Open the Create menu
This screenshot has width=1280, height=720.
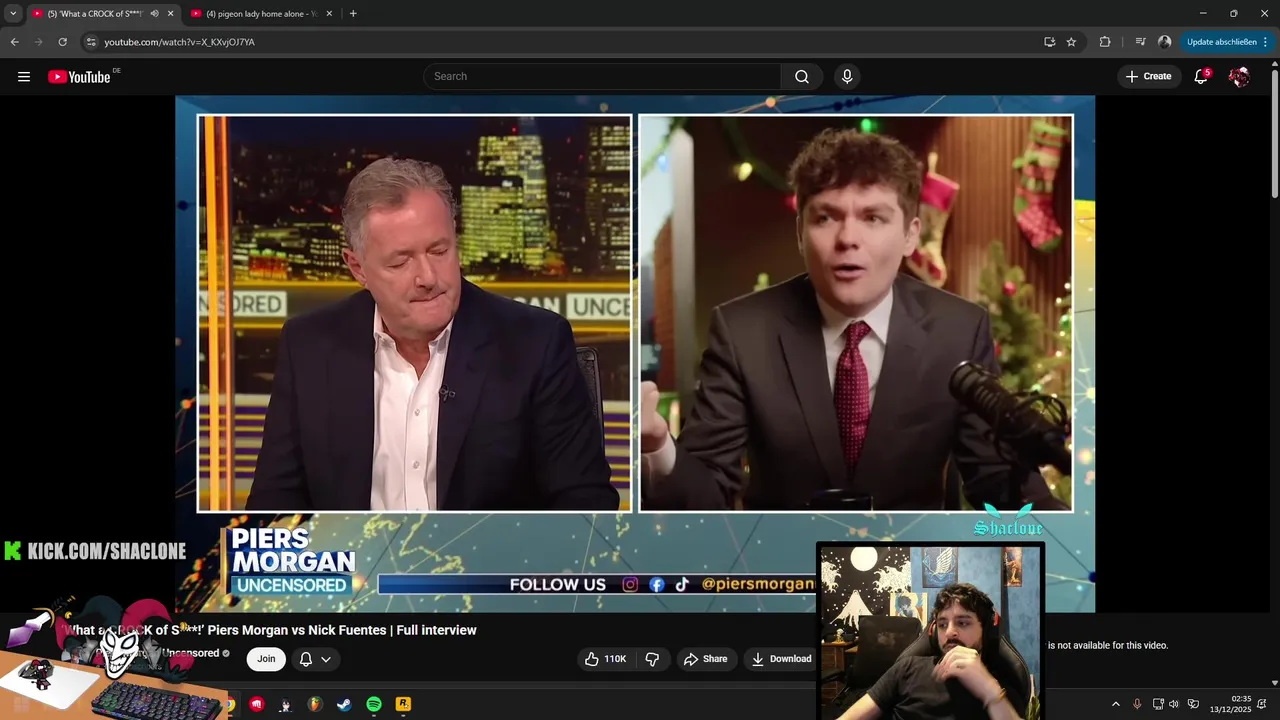pyautogui.click(x=1148, y=77)
